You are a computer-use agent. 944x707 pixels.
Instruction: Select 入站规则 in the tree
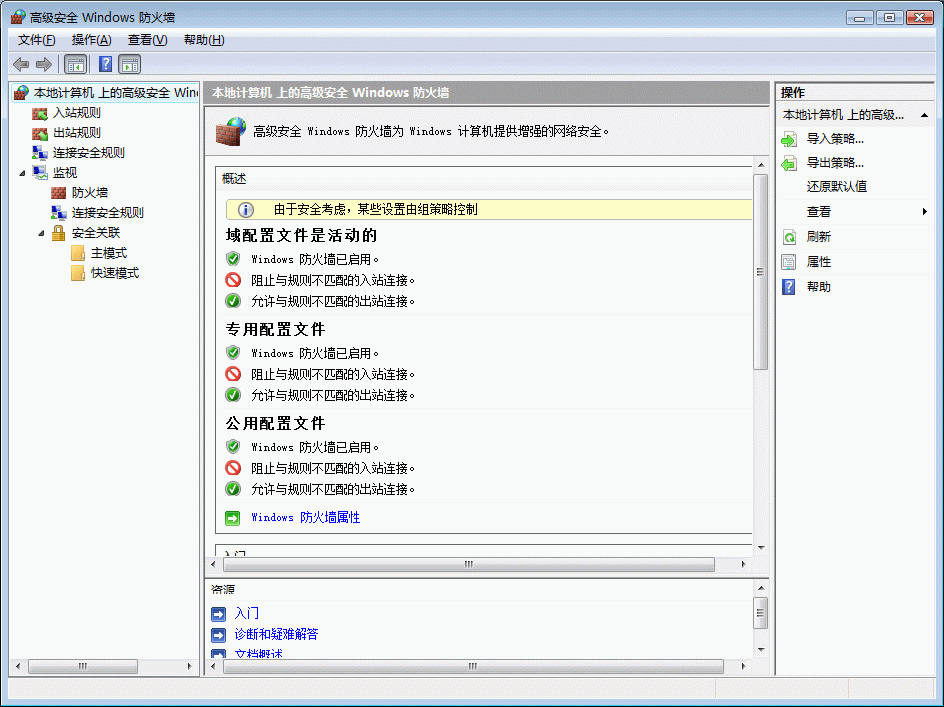click(77, 112)
